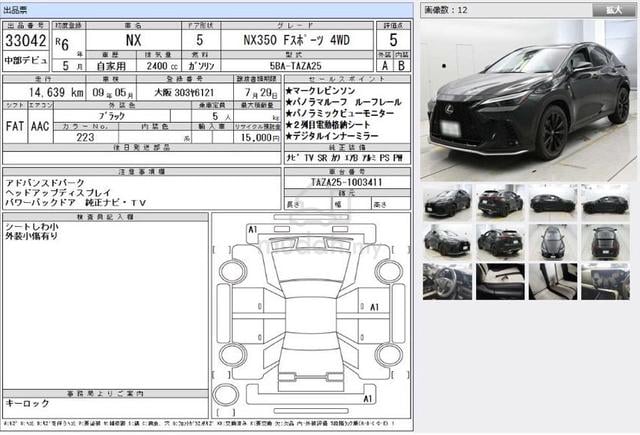This screenshot has width=640, height=435.
Task: Select the dashboard interior thumbnail
Action: tap(606, 282)
